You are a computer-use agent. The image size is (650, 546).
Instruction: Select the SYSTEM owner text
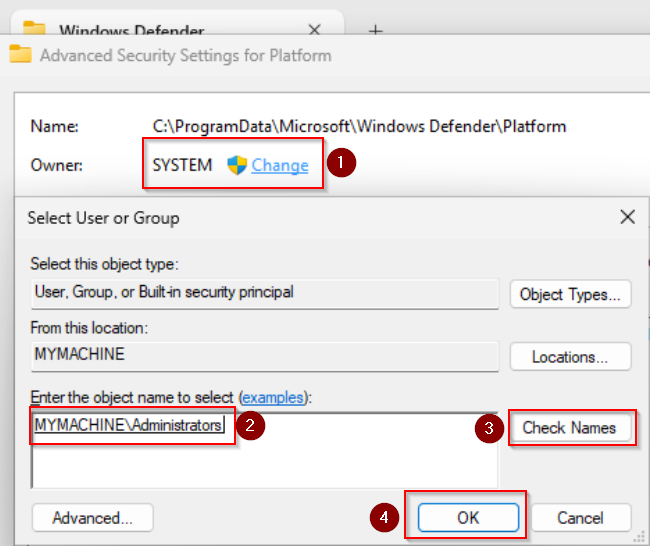(182, 165)
